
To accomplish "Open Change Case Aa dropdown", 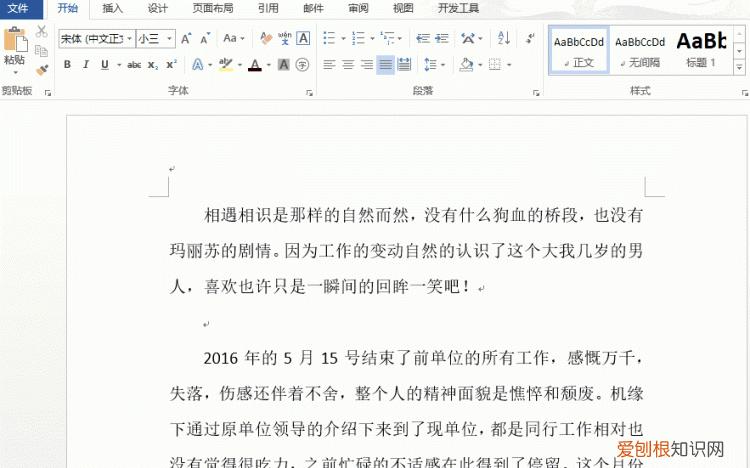I will 234,38.
